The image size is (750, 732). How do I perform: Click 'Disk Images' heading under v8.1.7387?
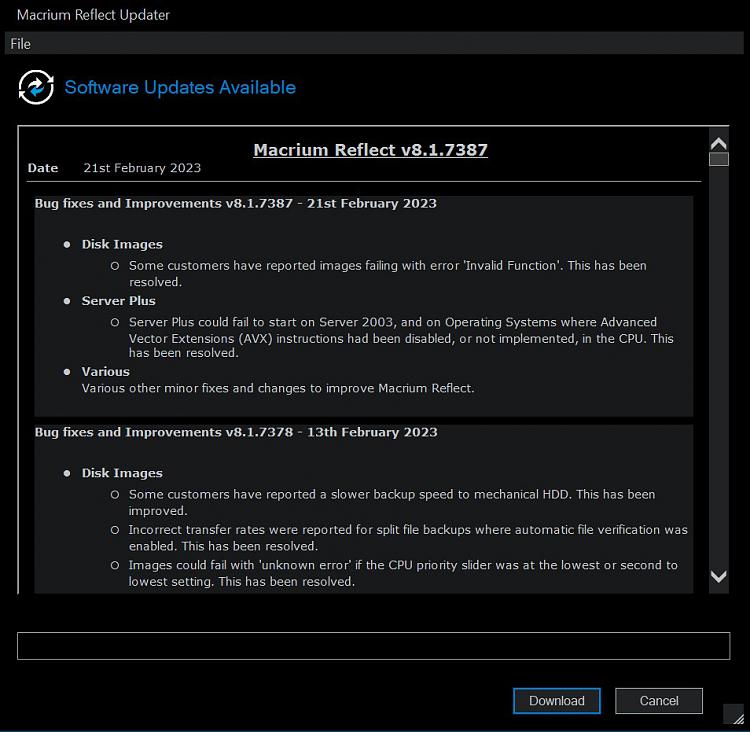(x=122, y=244)
